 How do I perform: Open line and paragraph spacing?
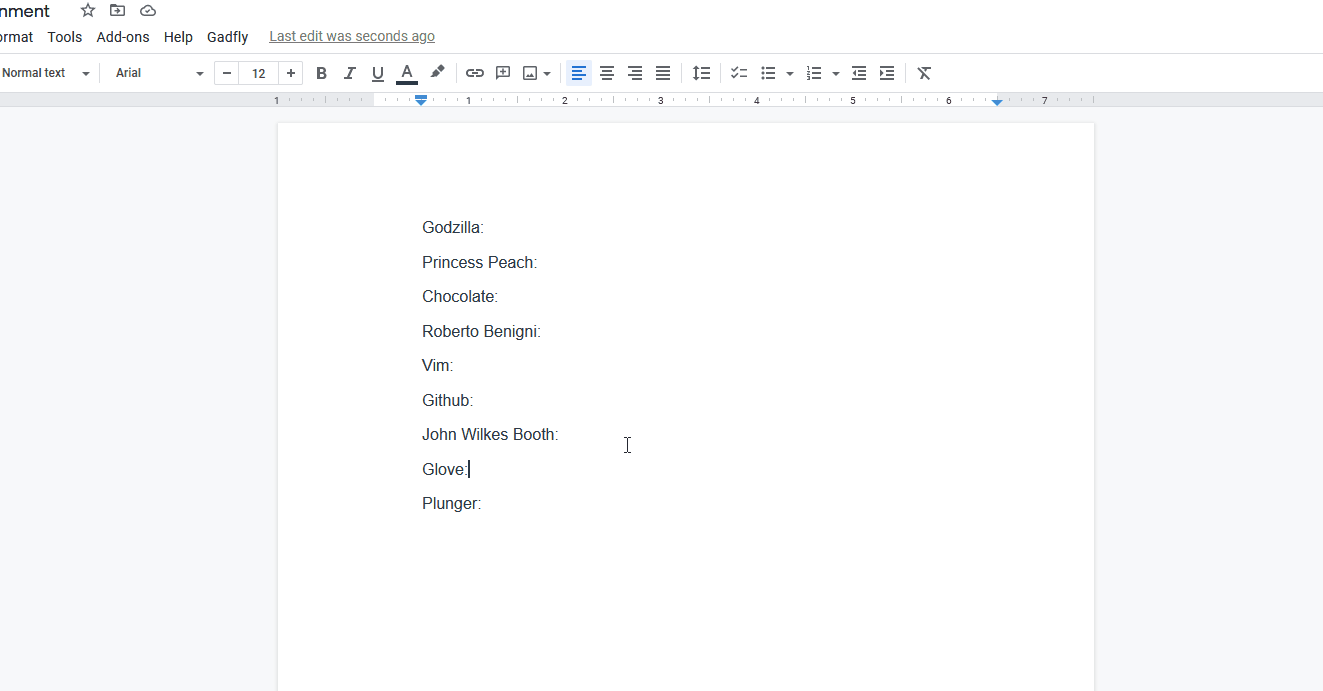coord(701,73)
